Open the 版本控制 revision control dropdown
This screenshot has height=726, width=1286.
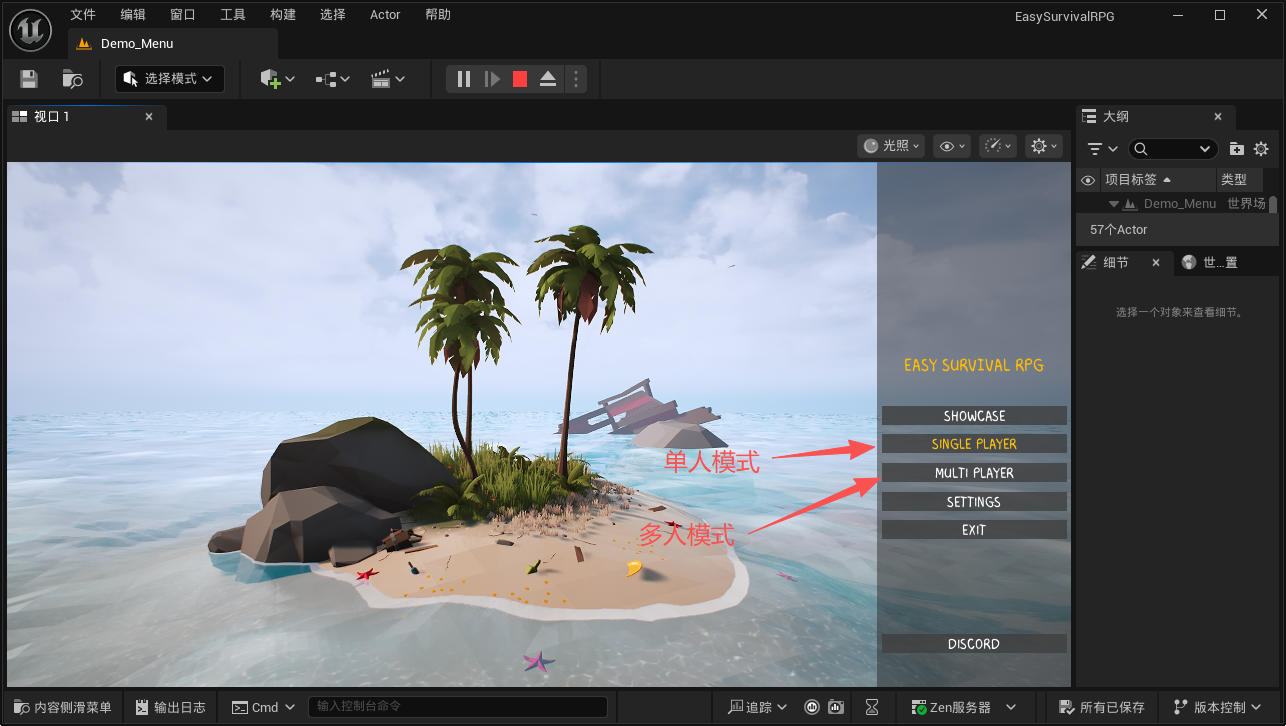(x=1219, y=707)
